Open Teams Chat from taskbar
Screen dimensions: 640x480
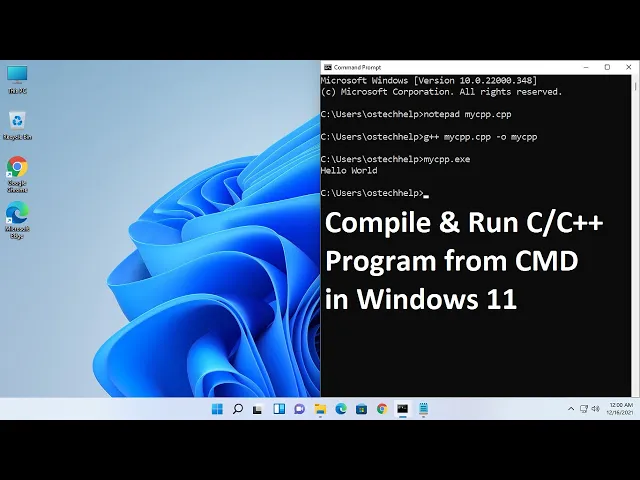pos(300,409)
